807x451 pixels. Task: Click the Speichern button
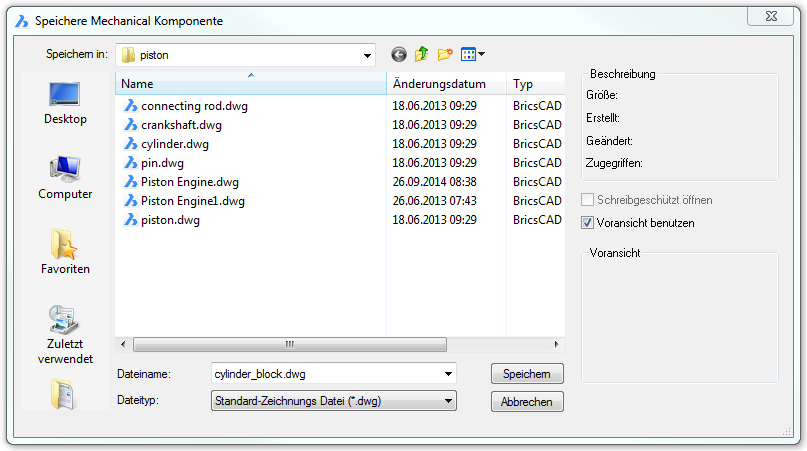tap(527, 374)
